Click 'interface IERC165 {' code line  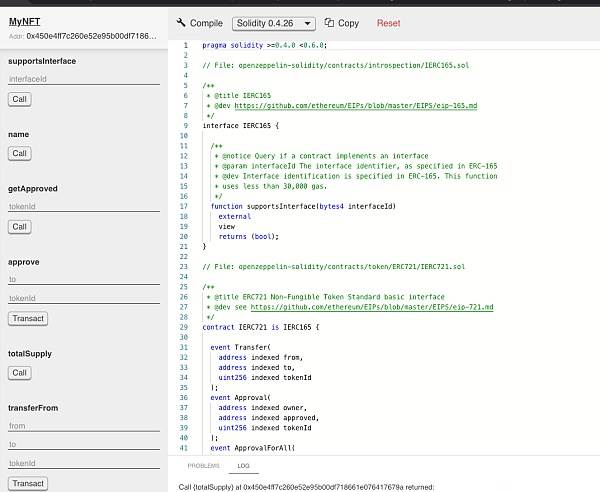pos(241,125)
